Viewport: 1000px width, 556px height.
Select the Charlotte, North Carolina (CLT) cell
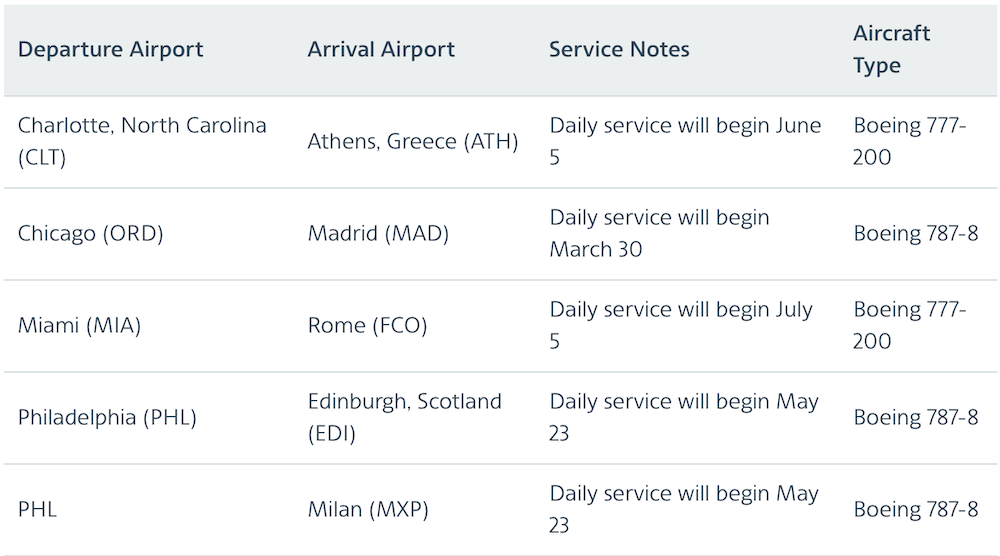click(x=142, y=141)
